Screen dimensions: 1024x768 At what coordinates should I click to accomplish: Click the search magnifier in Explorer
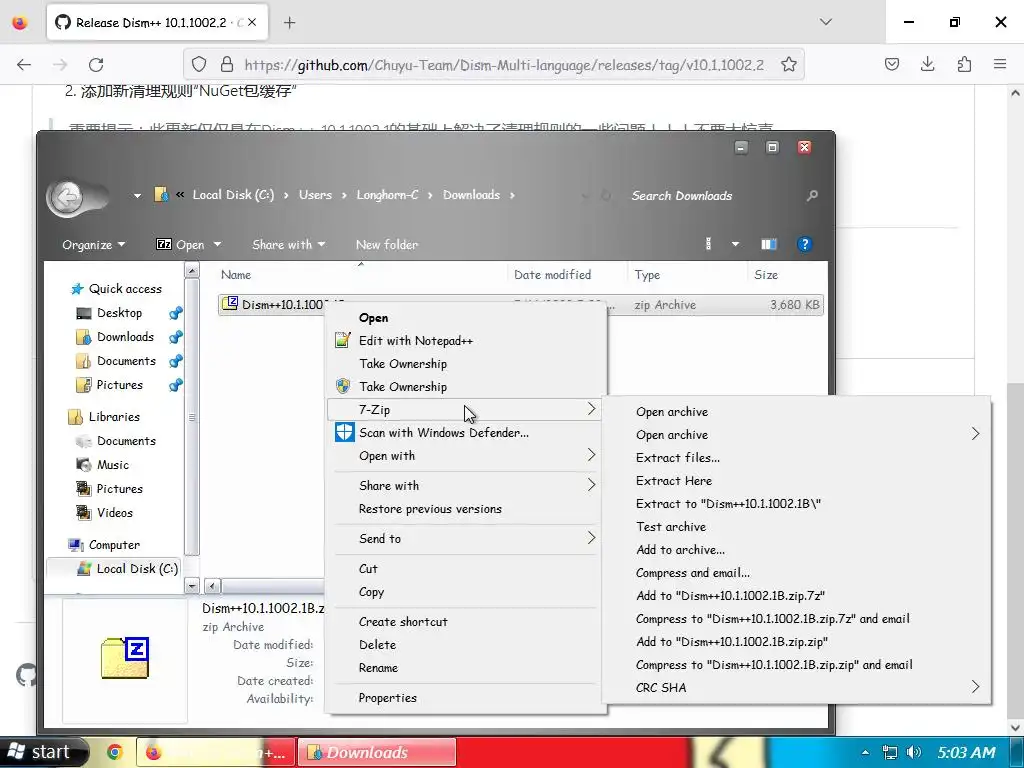pyautogui.click(x=812, y=195)
